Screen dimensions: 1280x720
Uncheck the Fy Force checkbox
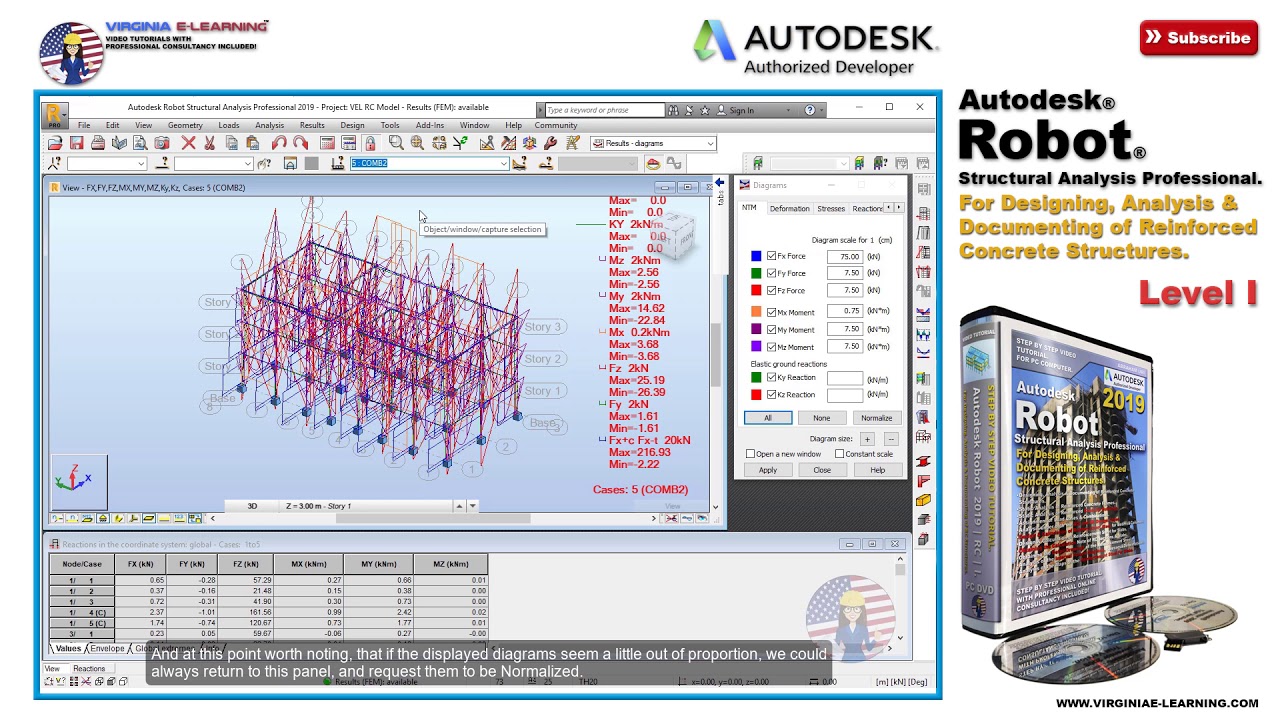click(x=771, y=273)
